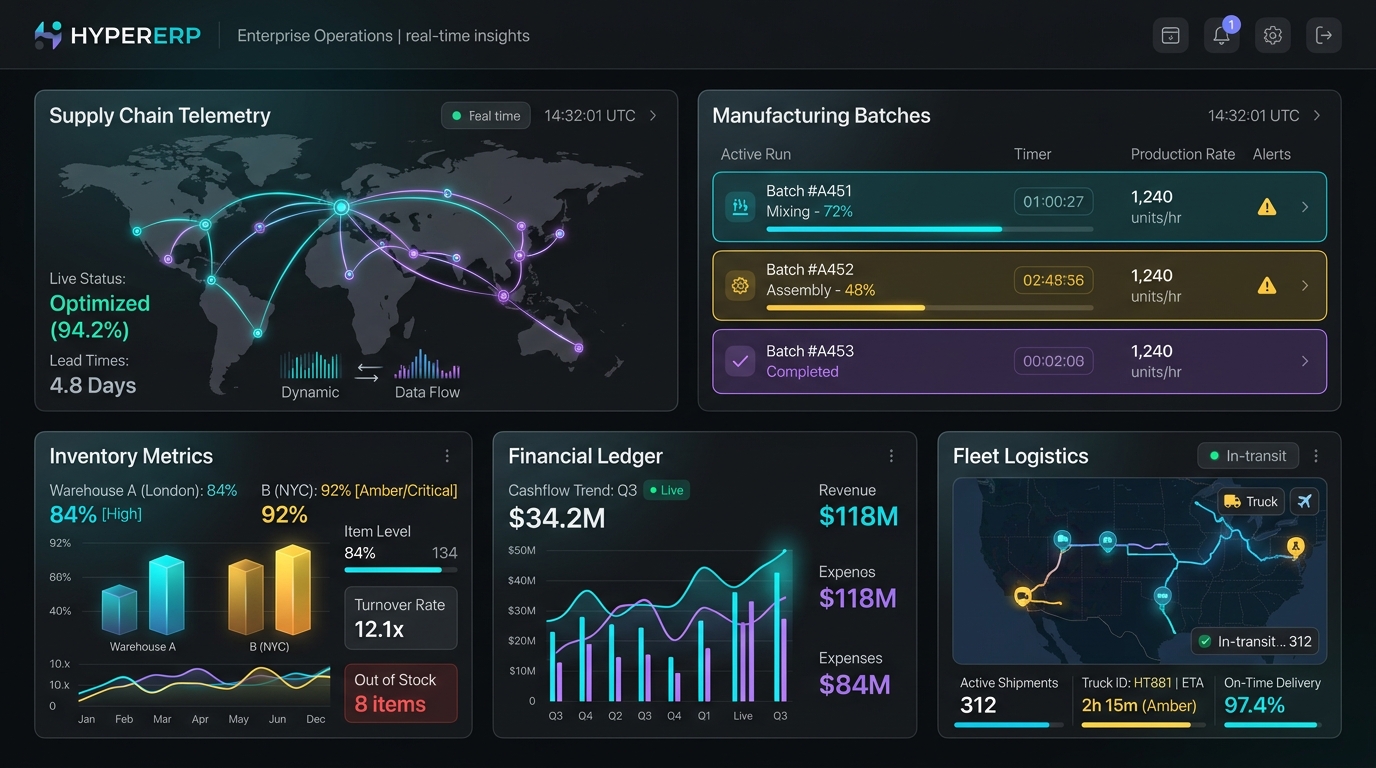Screen dimensions: 1376x768
Task: Click the central glowing node on world map
Action: point(341,207)
